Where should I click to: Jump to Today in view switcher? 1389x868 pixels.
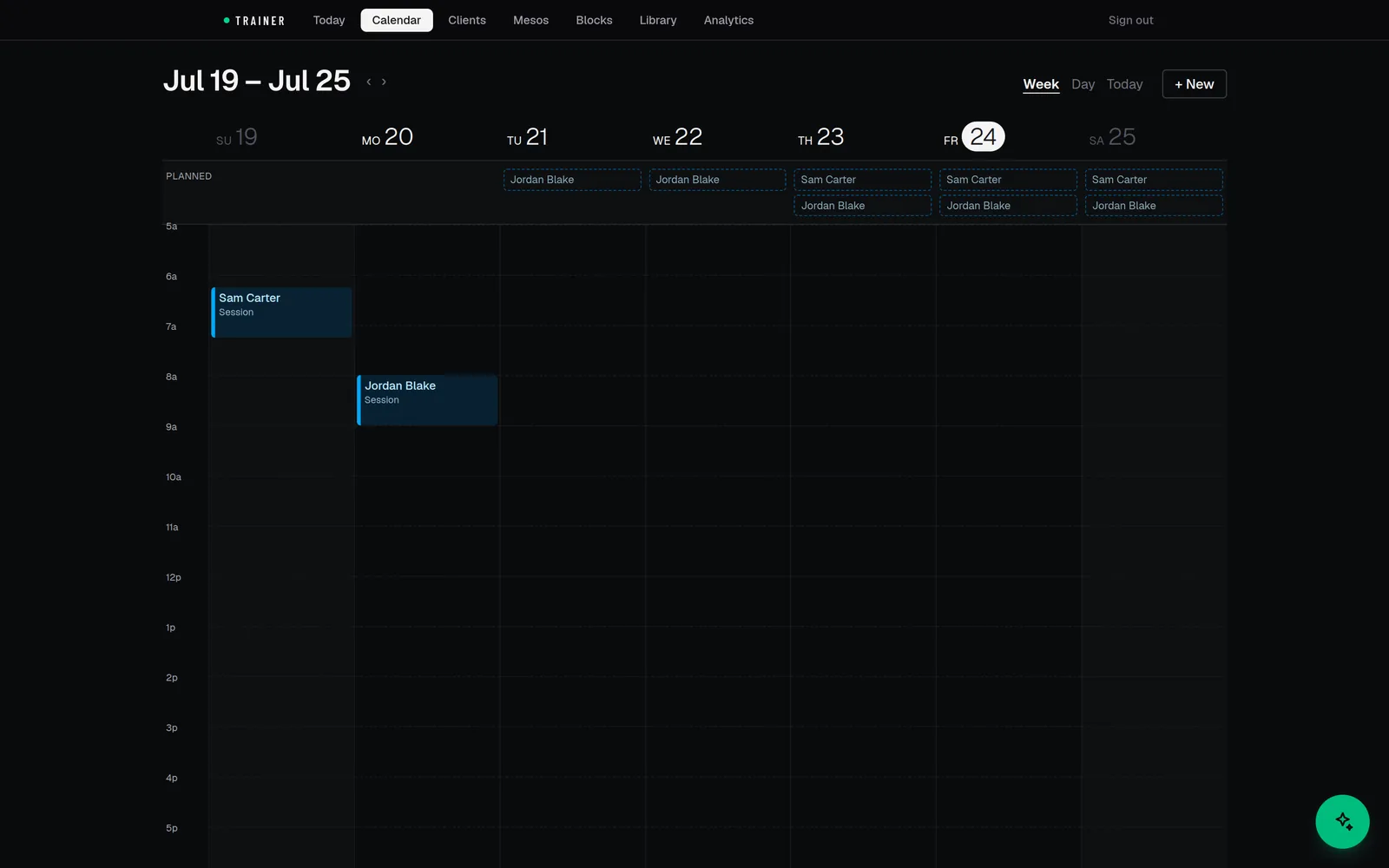(x=1124, y=84)
